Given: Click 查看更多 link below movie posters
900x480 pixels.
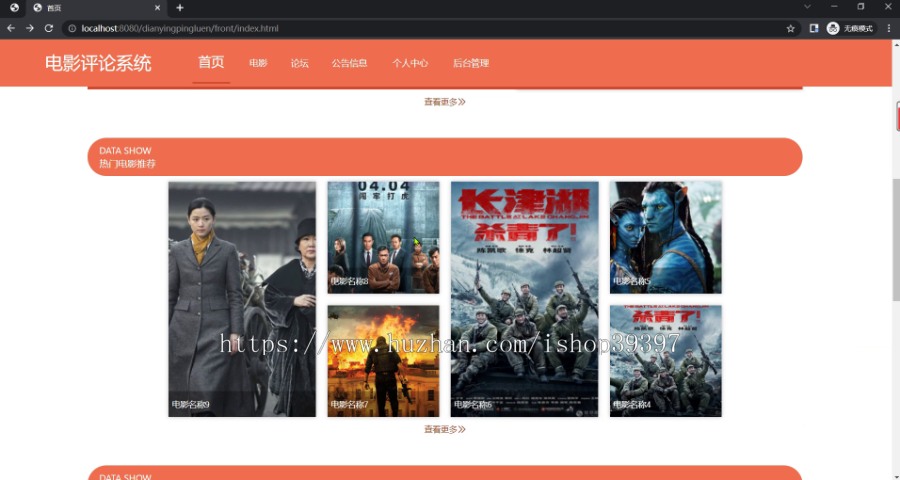Looking at the screenshot, I should pos(445,429).
